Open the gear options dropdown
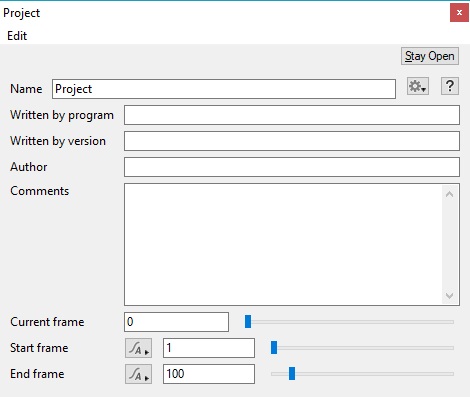This screenshot has height=397, width=470. coord(418,87)
